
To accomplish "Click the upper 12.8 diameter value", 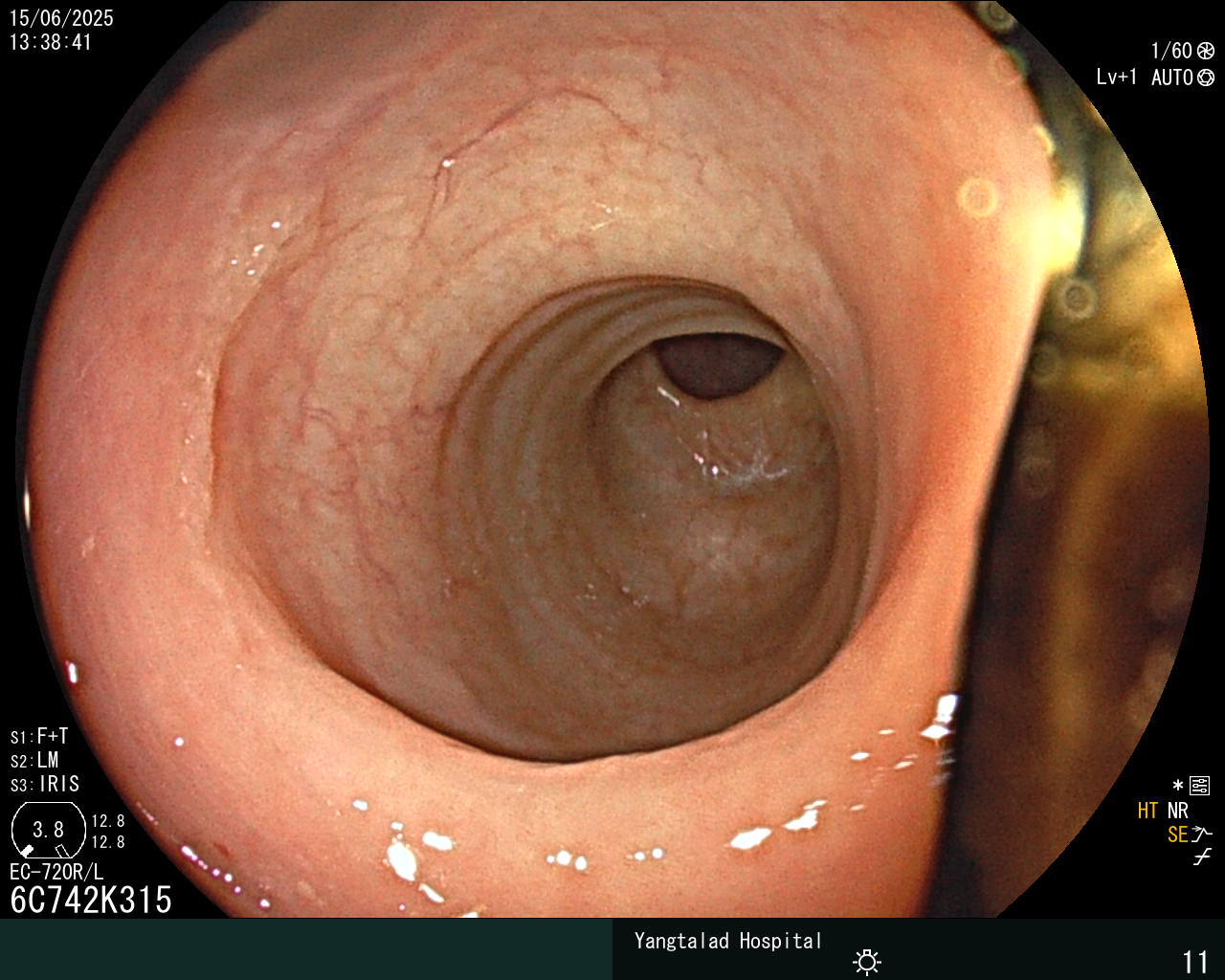I will point(108,821).
